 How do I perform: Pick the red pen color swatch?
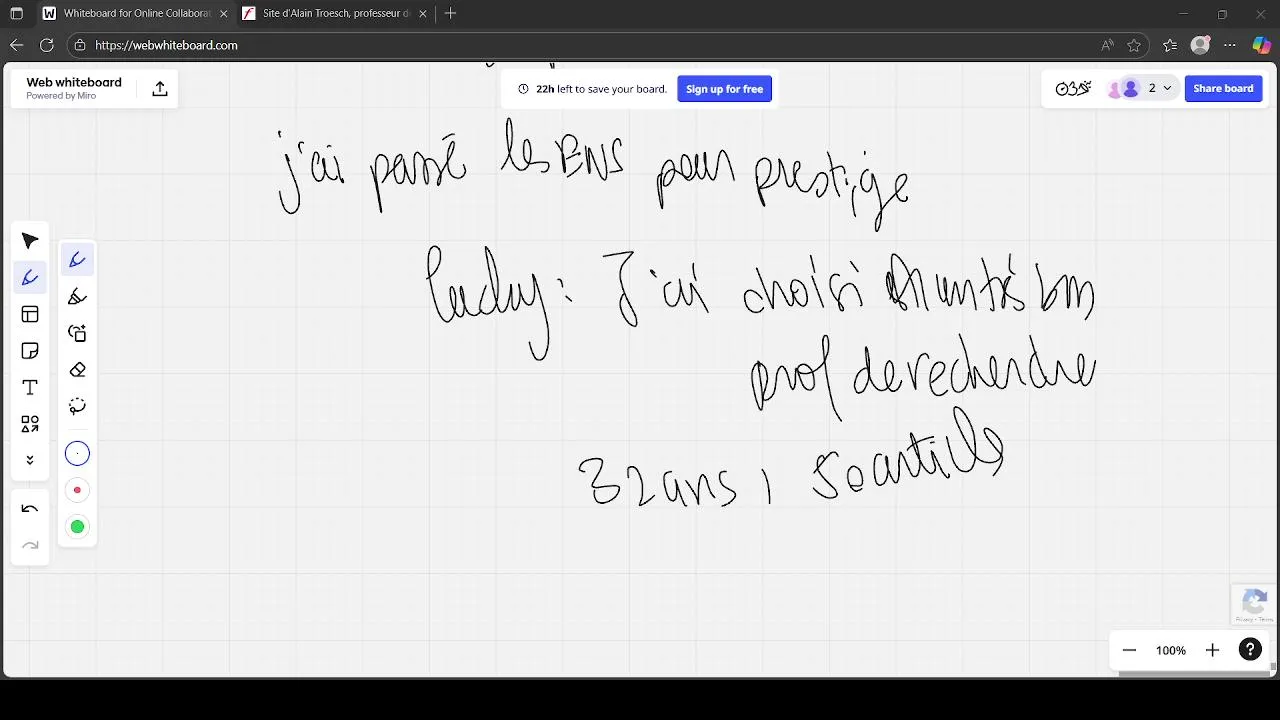77,490
